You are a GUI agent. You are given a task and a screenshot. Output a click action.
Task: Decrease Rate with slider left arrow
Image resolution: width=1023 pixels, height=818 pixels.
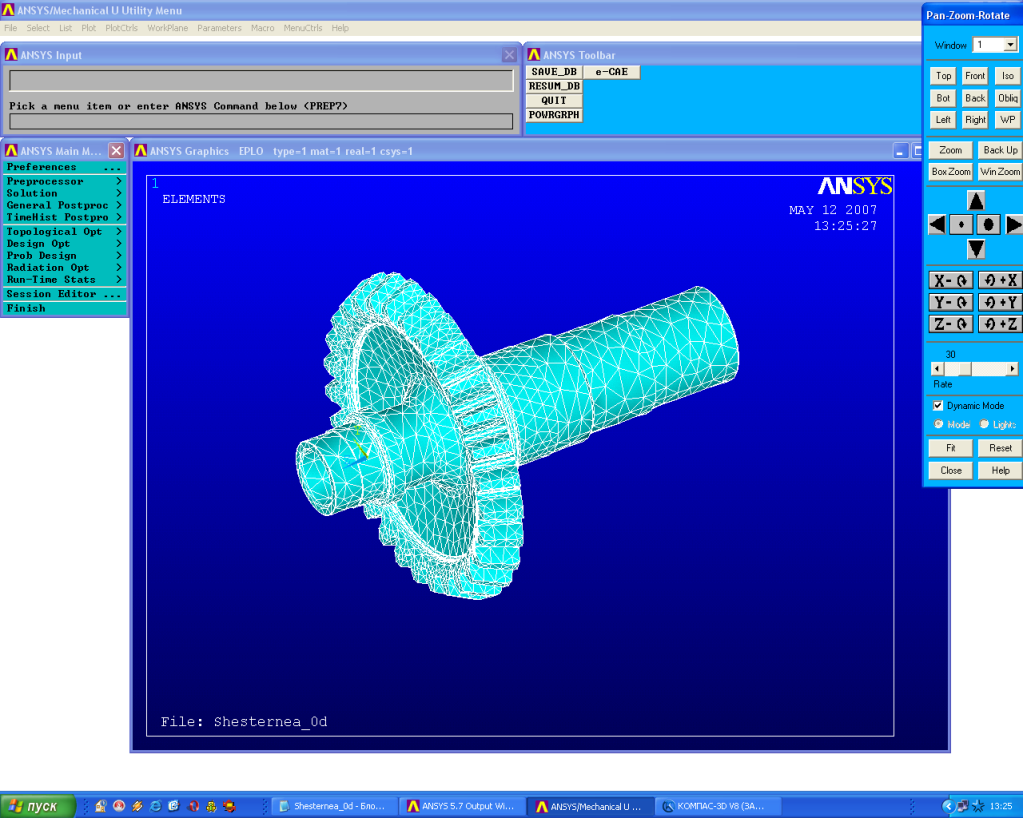pos(938,369)
